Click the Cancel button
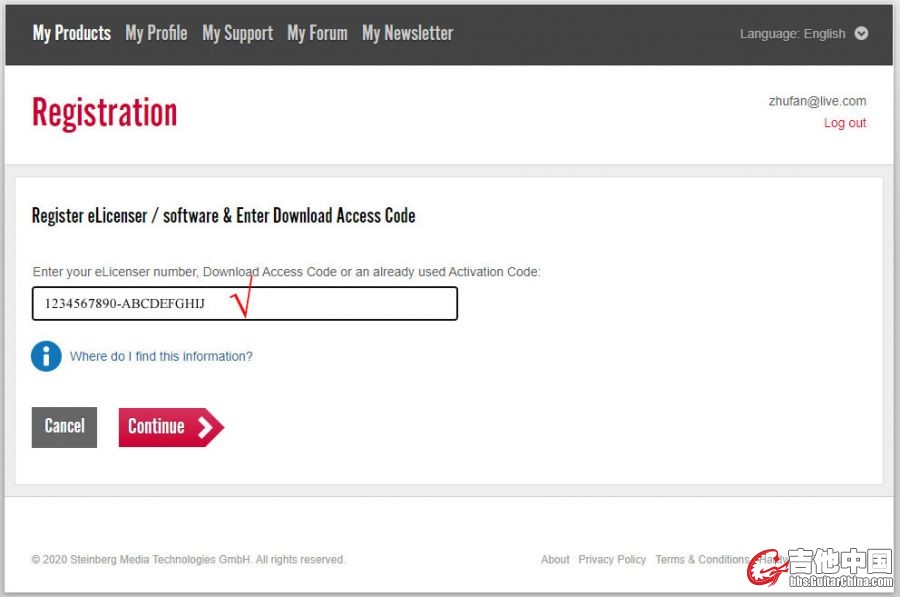 [64, 427]
